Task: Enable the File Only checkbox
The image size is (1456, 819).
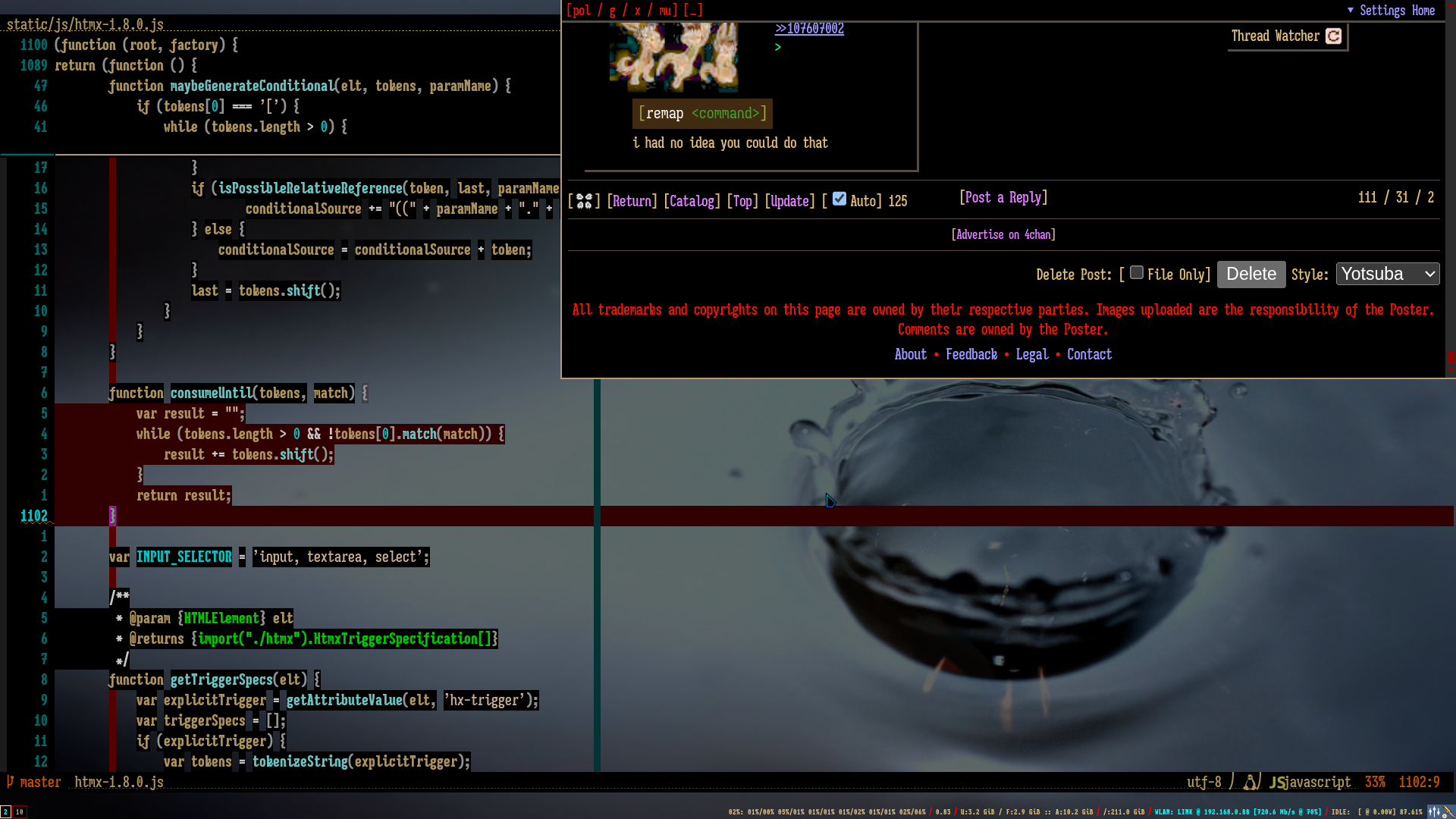Action: coord(1136,272)
